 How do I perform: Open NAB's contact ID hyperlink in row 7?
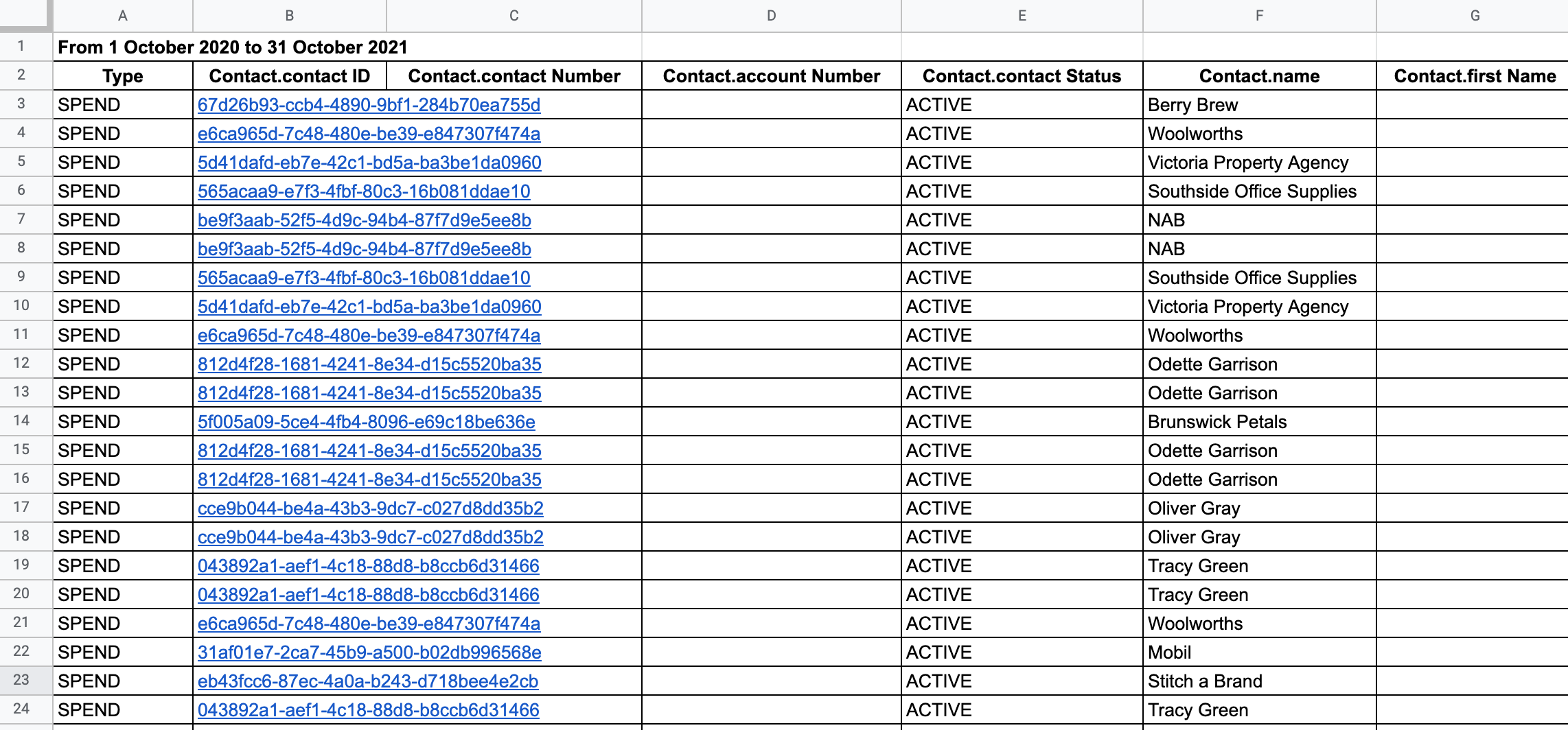363,220
